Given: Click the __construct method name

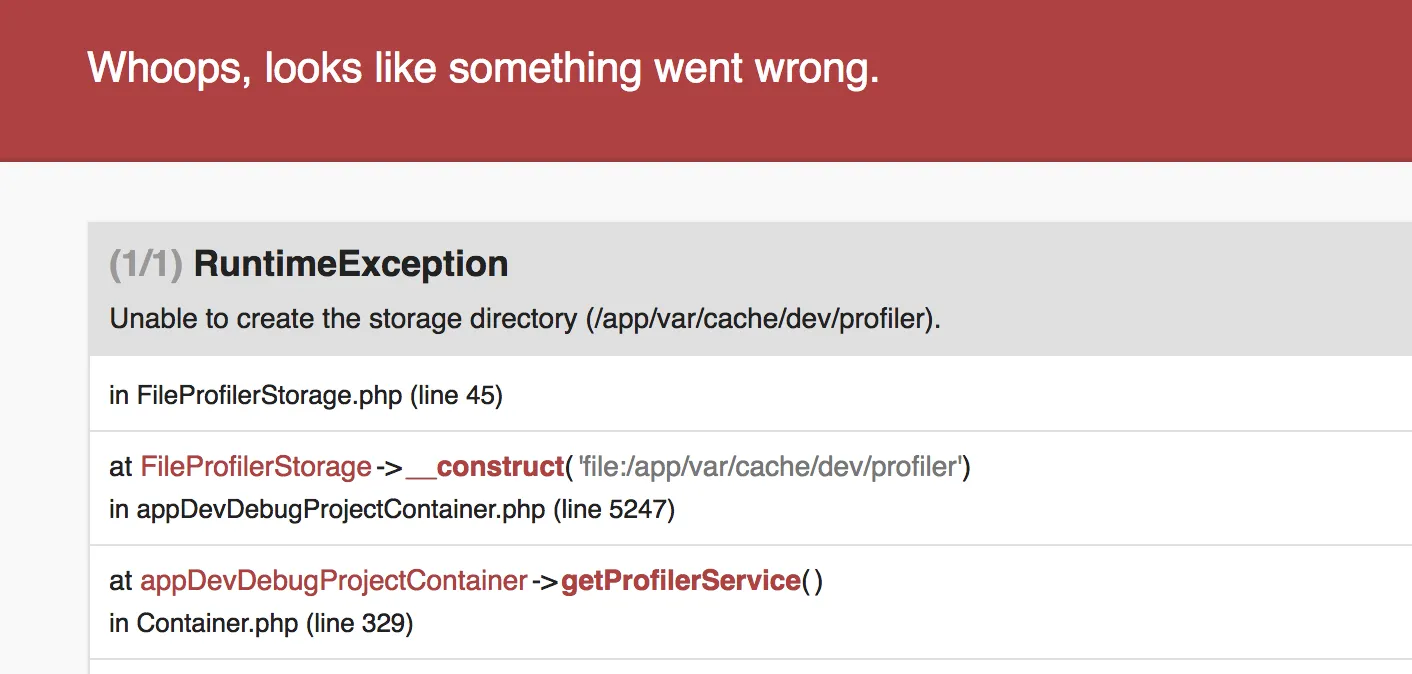Looking at the screenshot, I should 486,467.
